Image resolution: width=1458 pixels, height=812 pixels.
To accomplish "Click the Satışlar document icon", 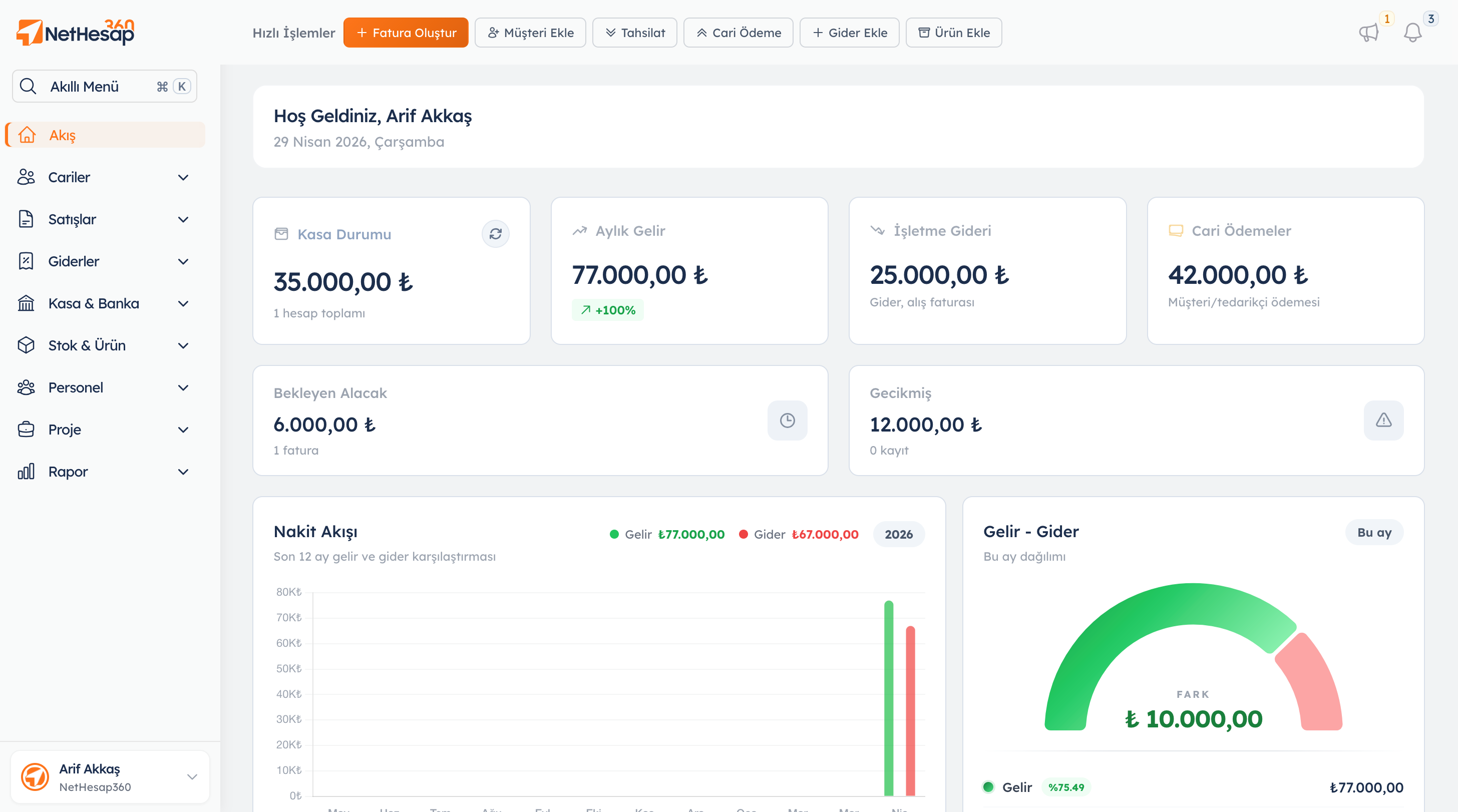I will pyautogui.click(x=26, y=219).
